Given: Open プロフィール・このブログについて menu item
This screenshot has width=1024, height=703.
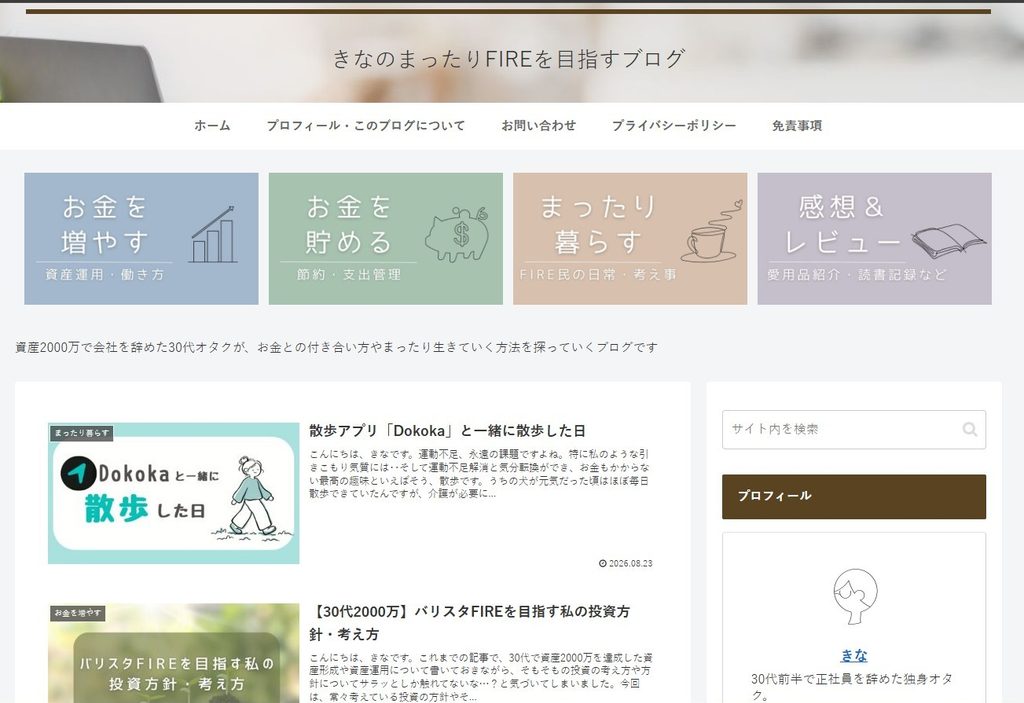Looking at the screenshot, I should [x=366, y=125].
